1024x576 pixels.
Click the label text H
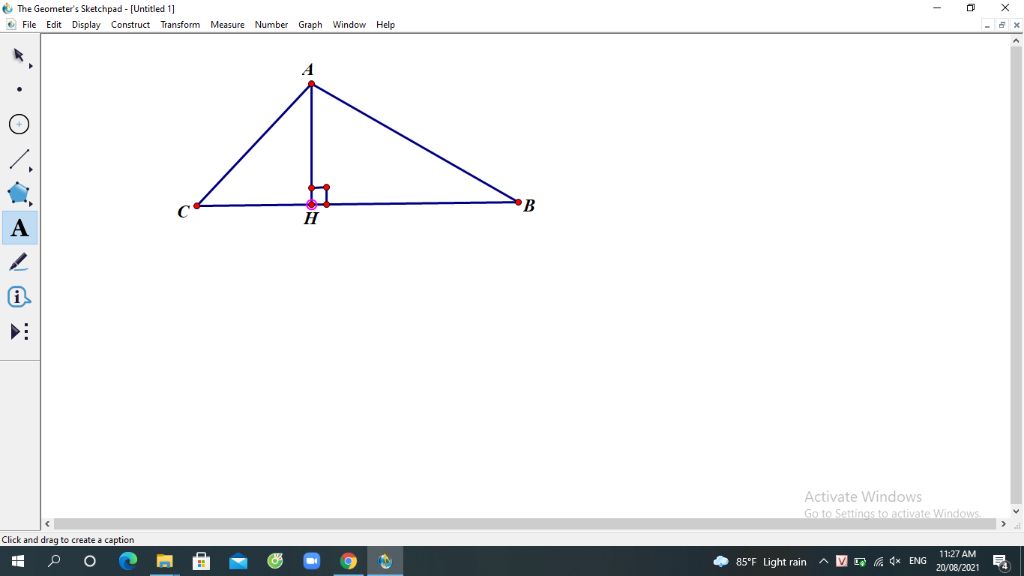(x=311, y=219)
